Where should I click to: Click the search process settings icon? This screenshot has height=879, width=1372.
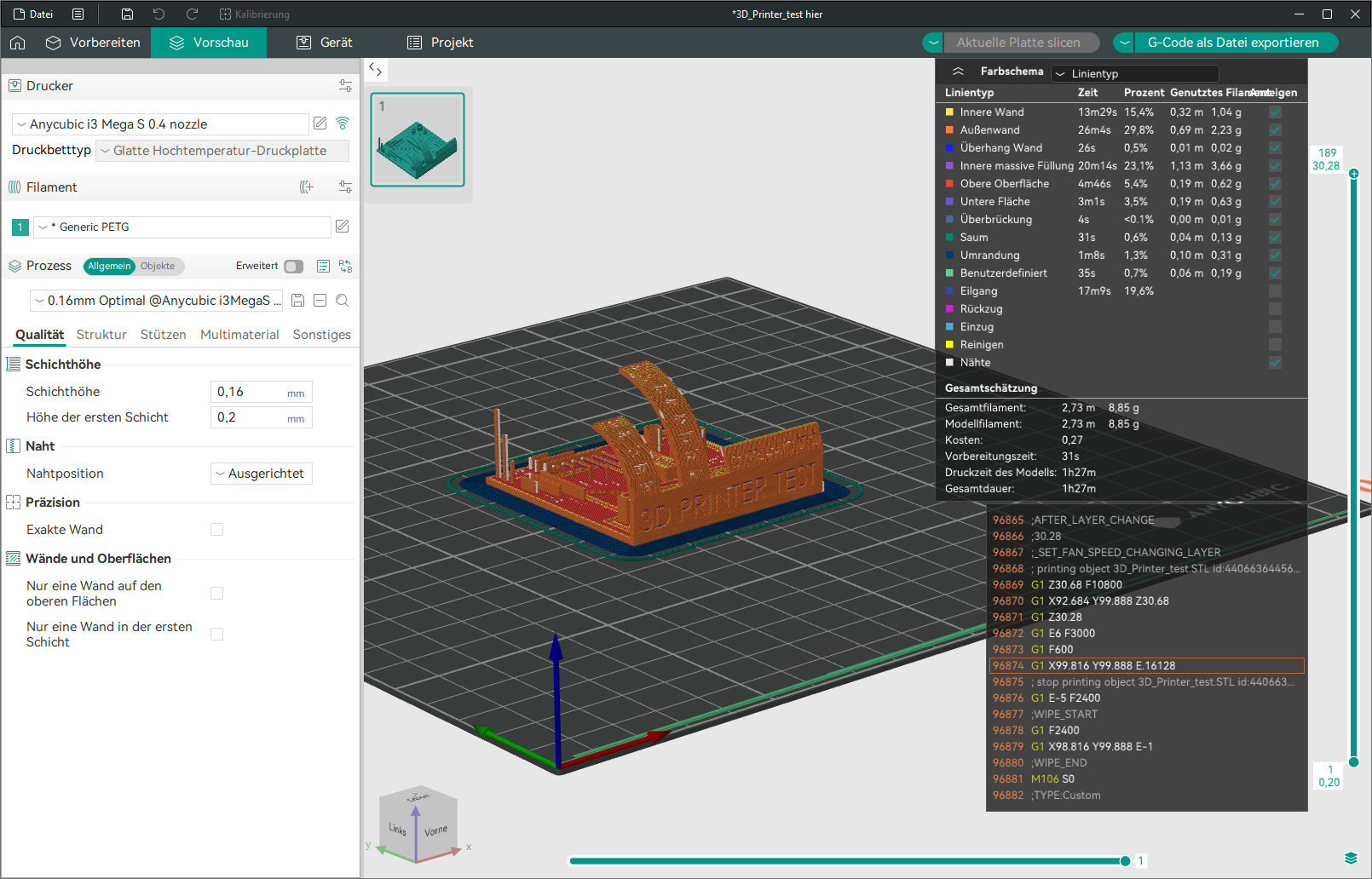(x=343, y=301)
